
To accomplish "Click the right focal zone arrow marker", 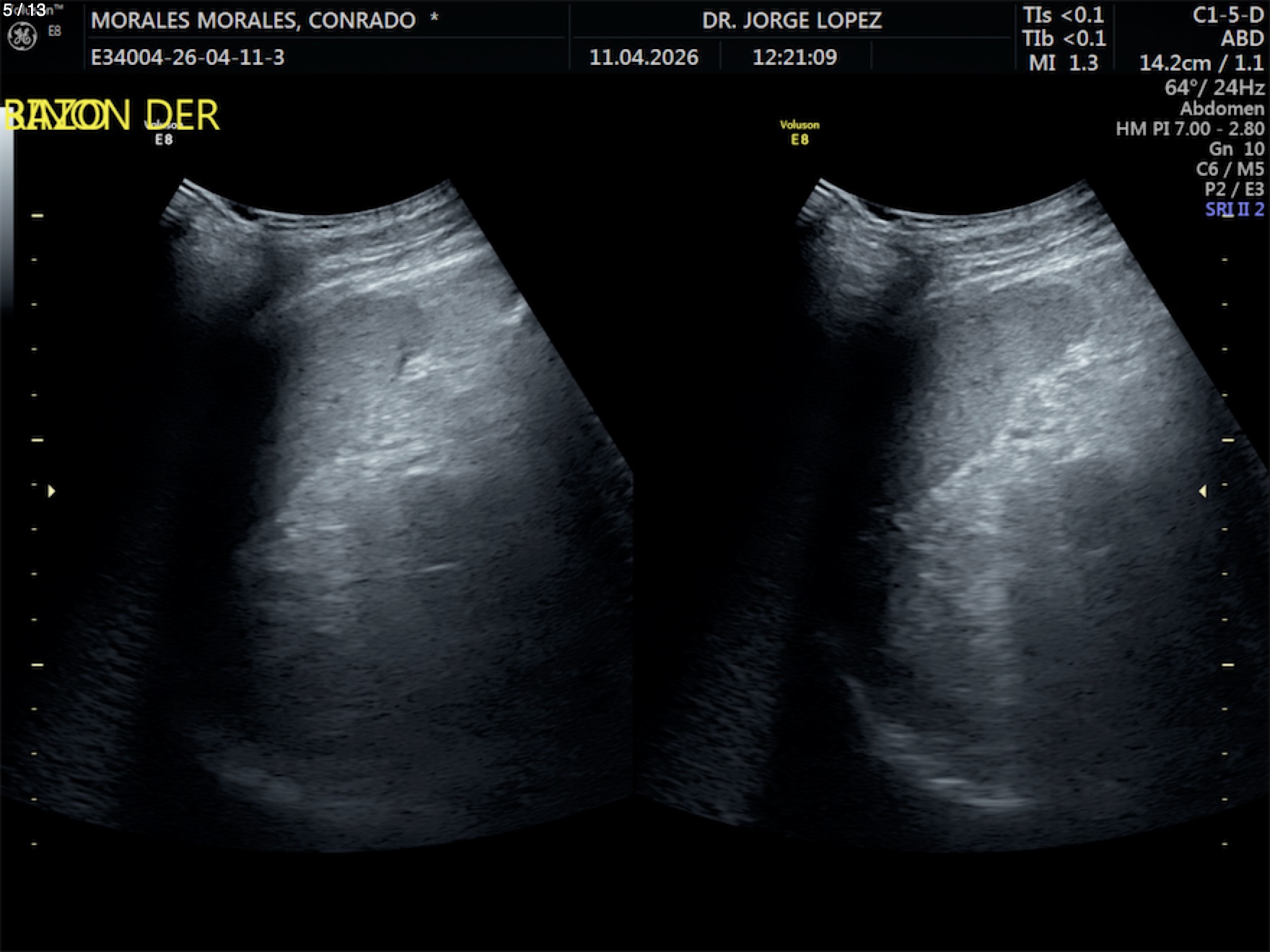I will (1202, 491).
